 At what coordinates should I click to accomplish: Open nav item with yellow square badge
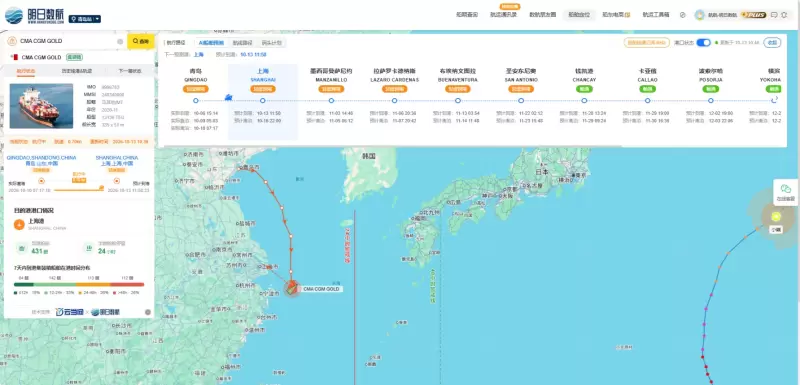click(x=616, y=15)
